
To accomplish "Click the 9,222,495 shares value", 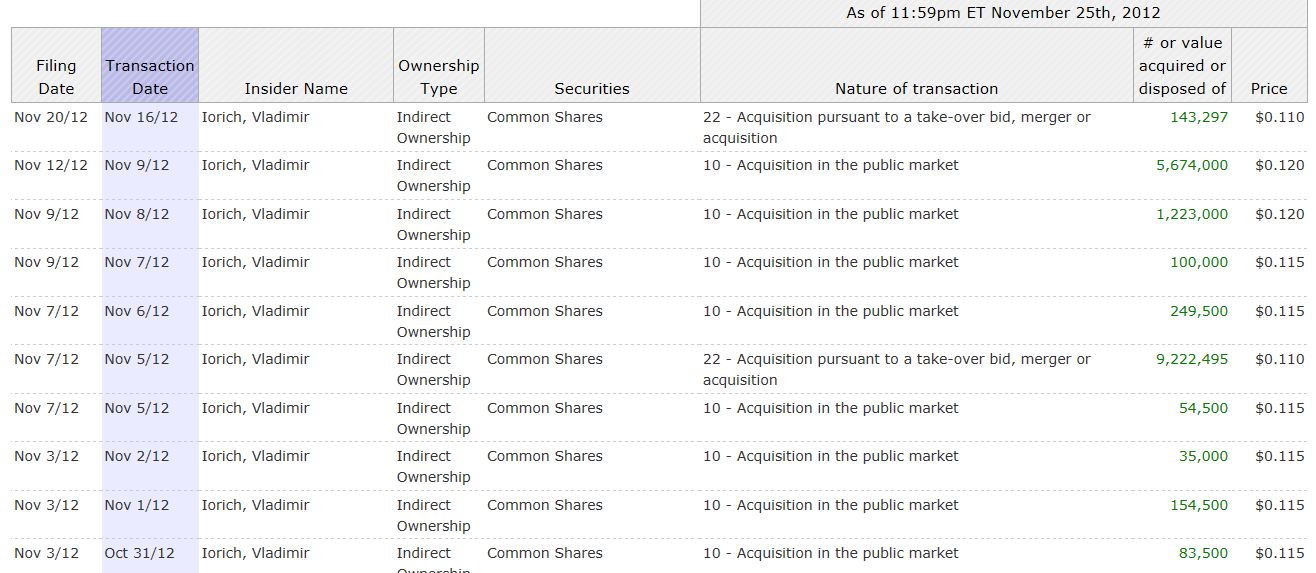I will pyautogui.click(x=1192, y=359).
